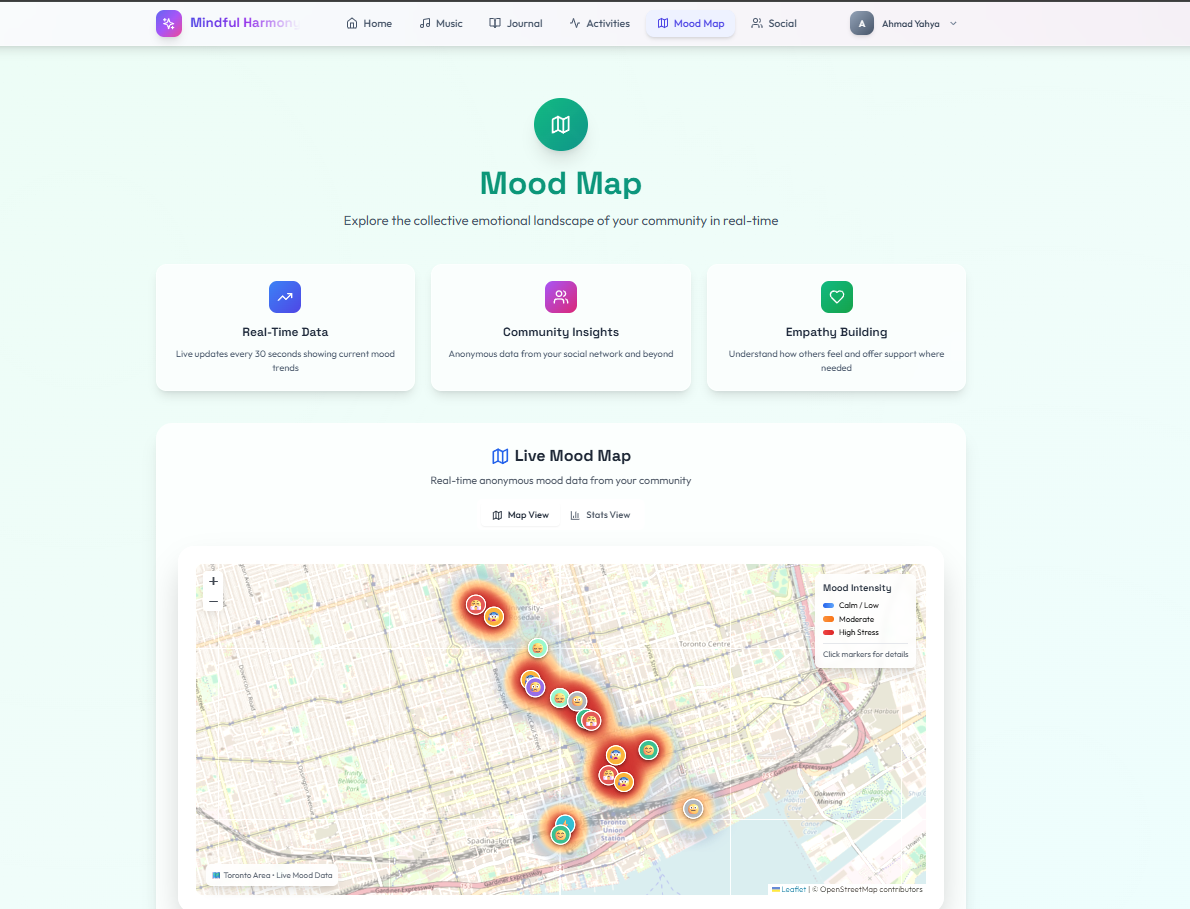This screenshot has height=909, width=1190.
Task: Open the Activities nav item
Action: (599, 23)
